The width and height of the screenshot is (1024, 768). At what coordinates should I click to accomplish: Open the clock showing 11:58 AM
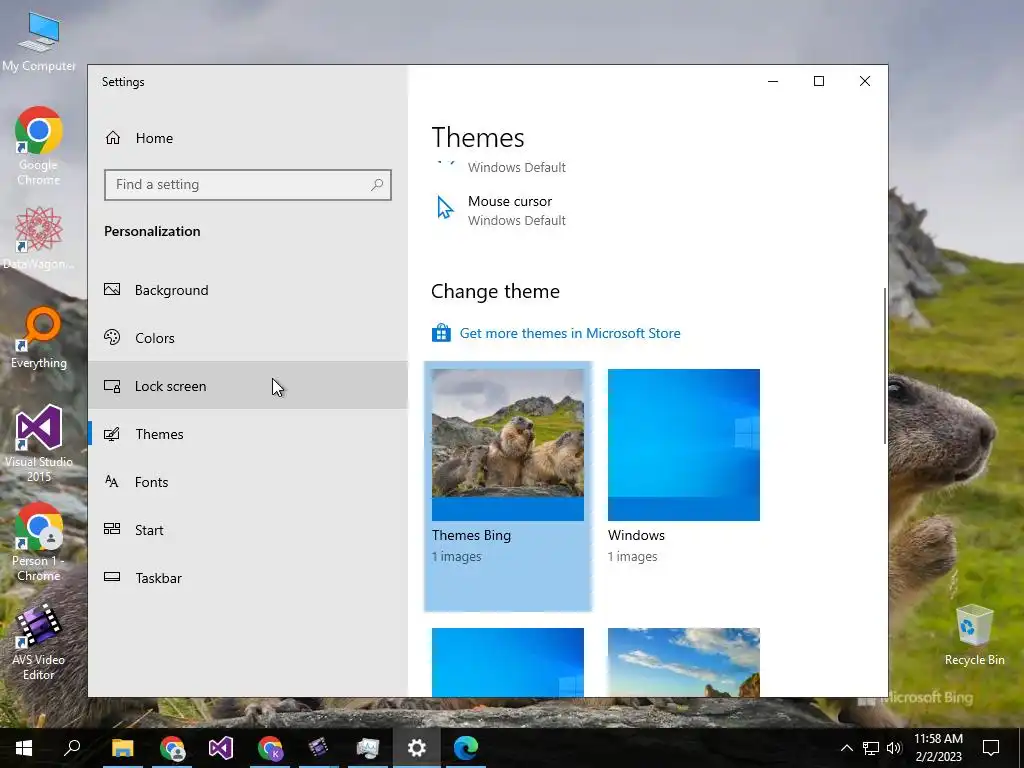point(938,748)
